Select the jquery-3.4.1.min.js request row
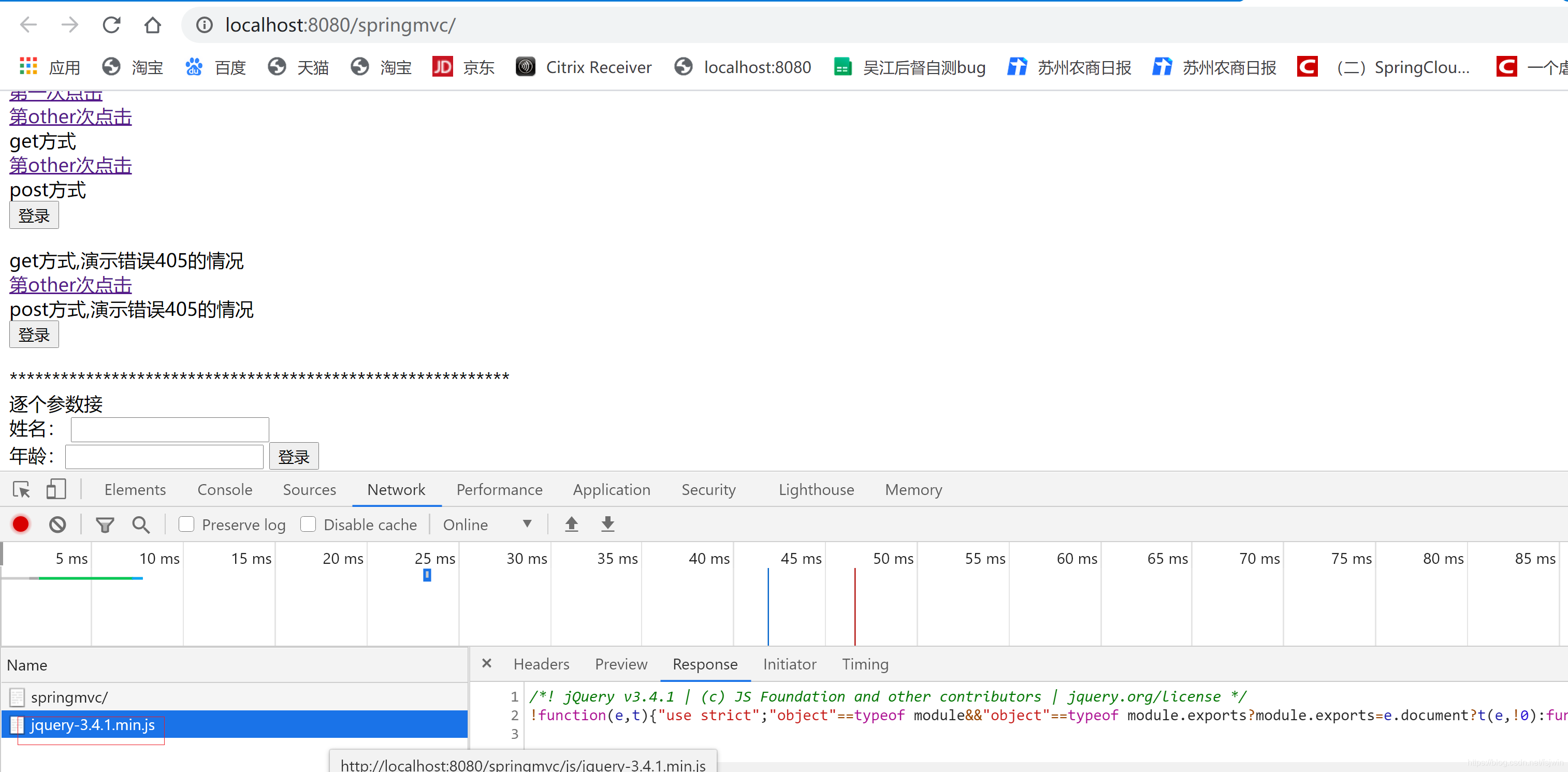The image size is (1568, 772). click(x=235, y=724)
